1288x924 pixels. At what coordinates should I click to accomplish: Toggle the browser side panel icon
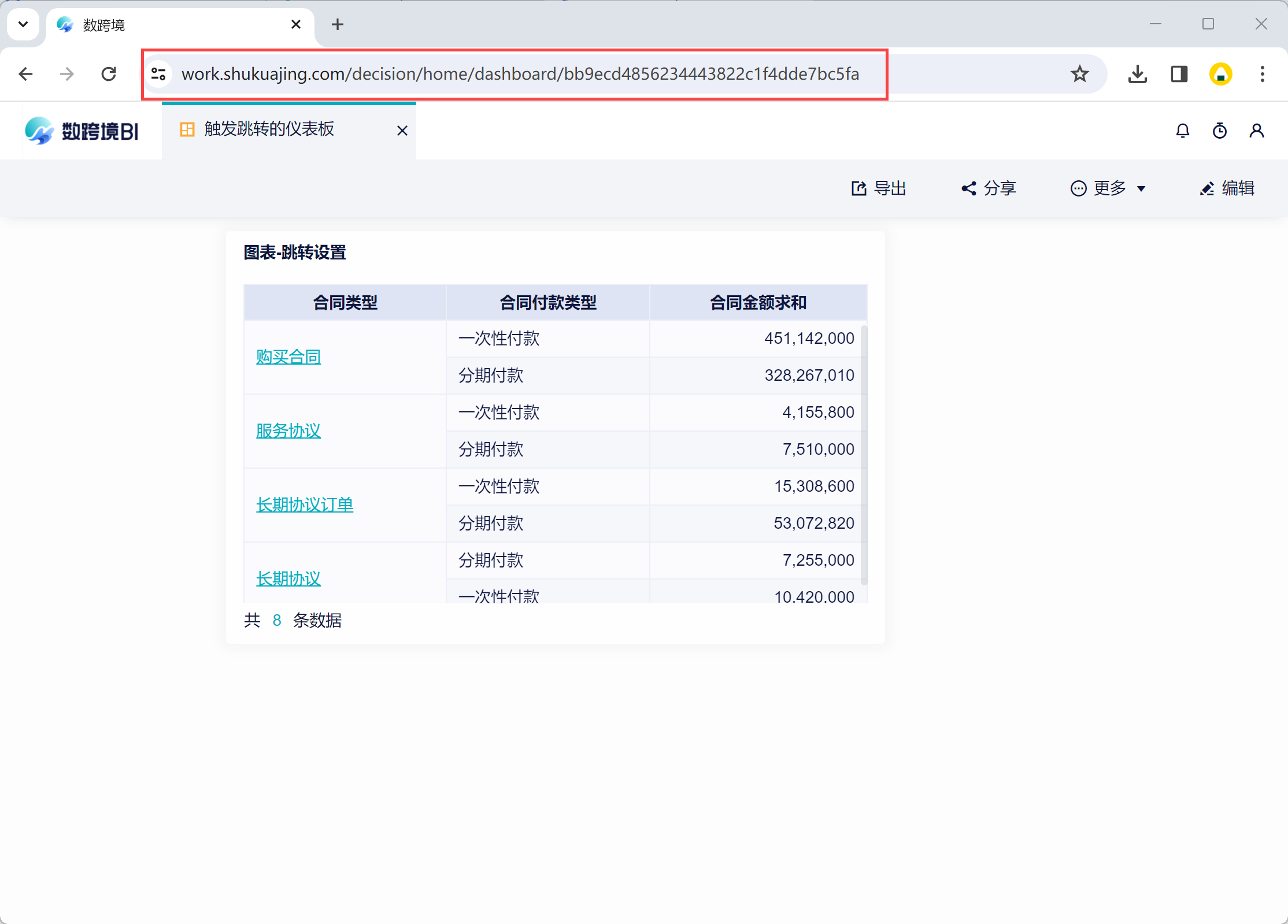click(x=1179, y=74)
